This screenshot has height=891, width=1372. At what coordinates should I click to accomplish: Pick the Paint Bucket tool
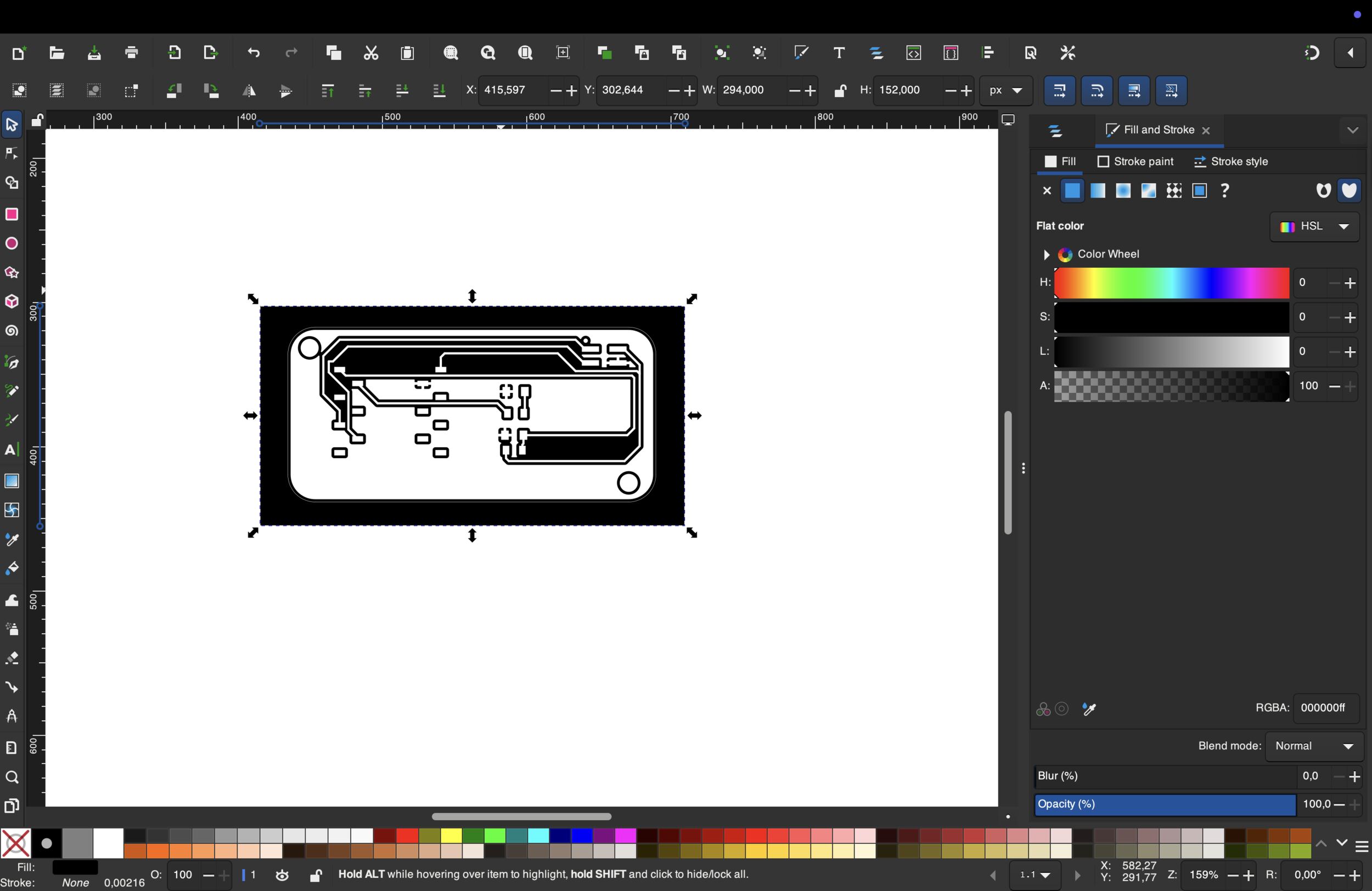tap(12, 569)
